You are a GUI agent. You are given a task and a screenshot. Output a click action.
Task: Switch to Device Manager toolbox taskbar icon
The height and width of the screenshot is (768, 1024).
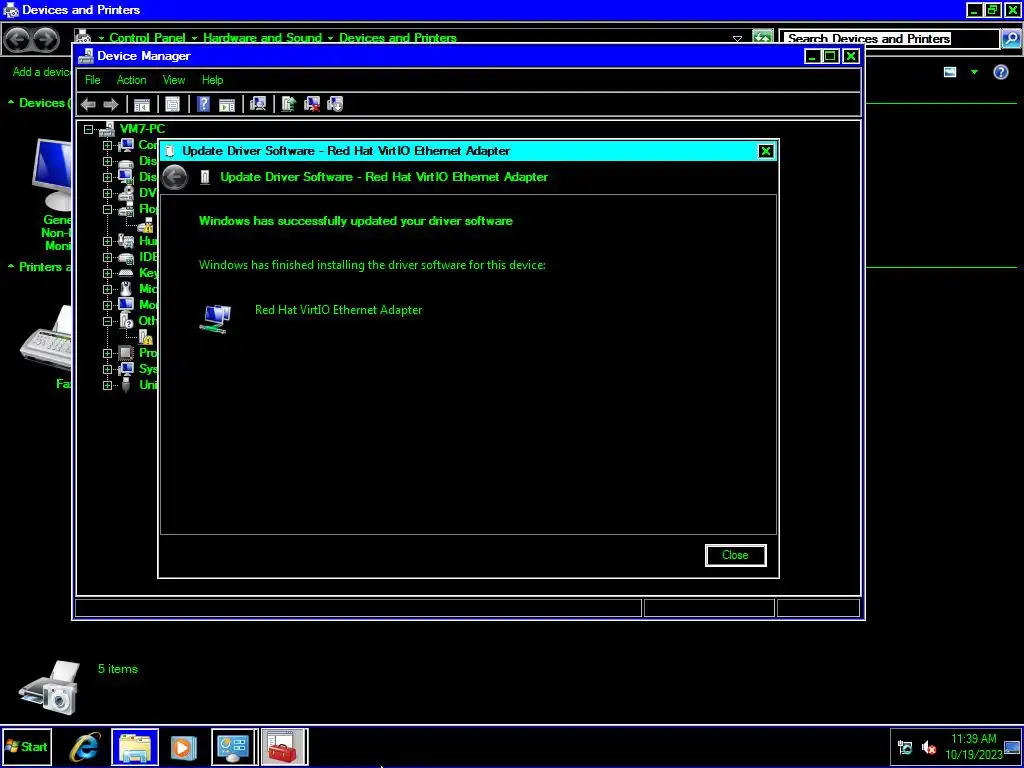[284, 747]
